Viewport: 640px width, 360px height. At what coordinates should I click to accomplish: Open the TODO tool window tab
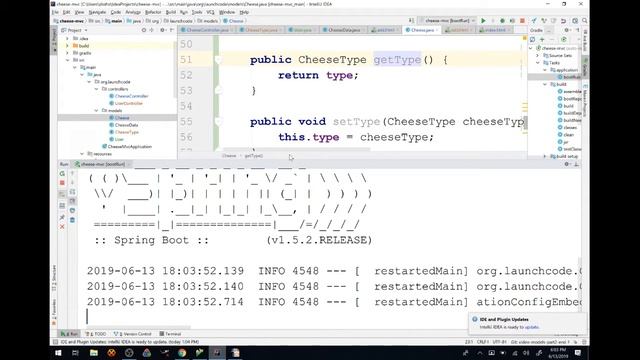coord(96,334)
